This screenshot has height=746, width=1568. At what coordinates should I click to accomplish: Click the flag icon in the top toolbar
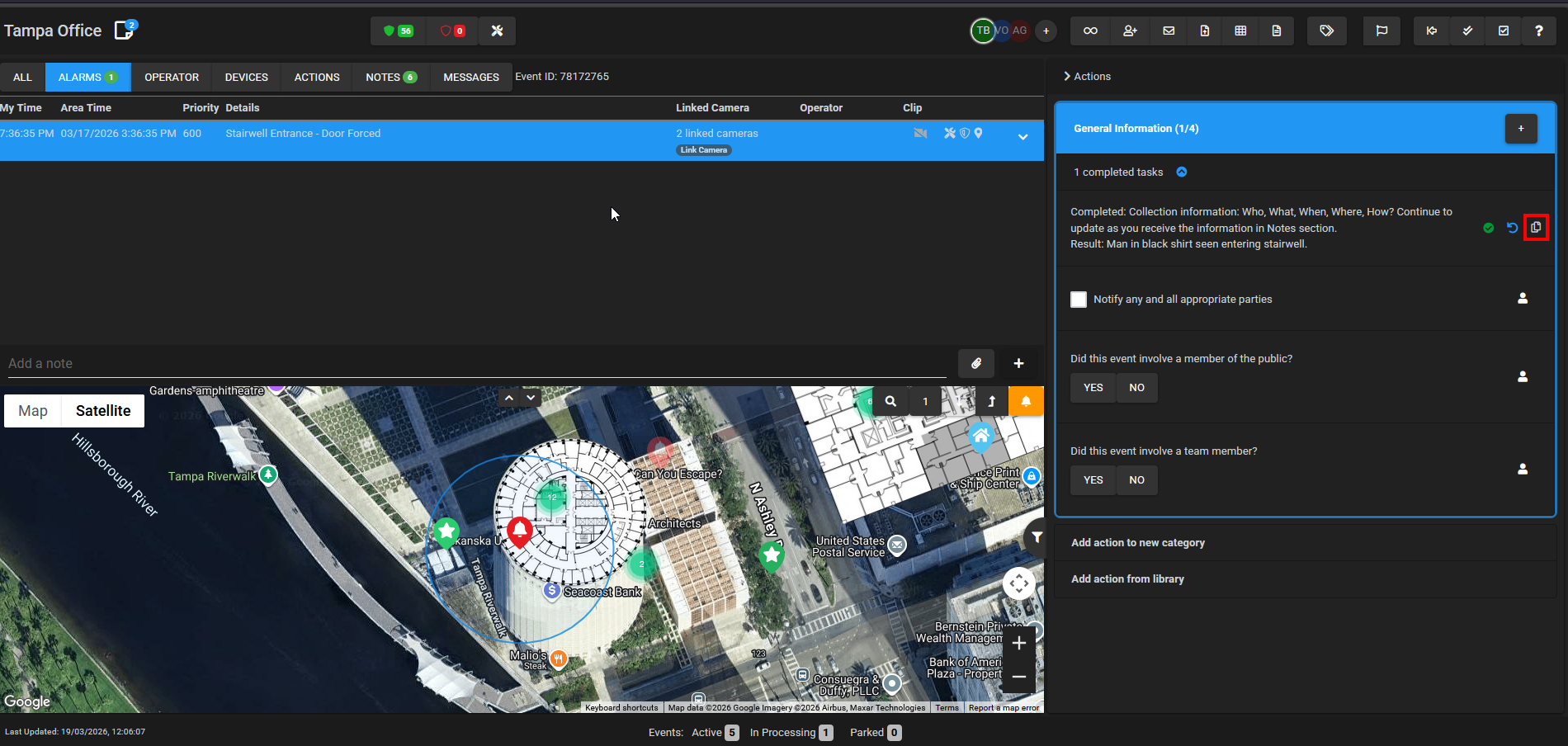(1381, 31)
